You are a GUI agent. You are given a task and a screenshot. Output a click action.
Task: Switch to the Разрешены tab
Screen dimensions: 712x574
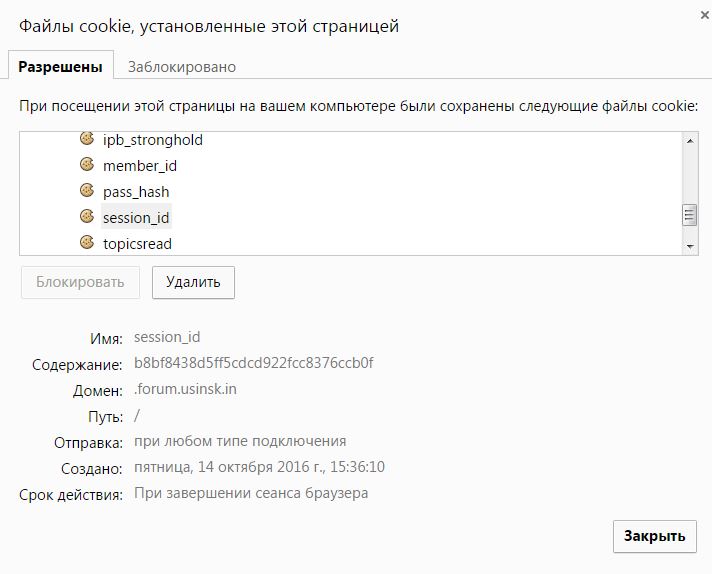(x=61, y=67)
